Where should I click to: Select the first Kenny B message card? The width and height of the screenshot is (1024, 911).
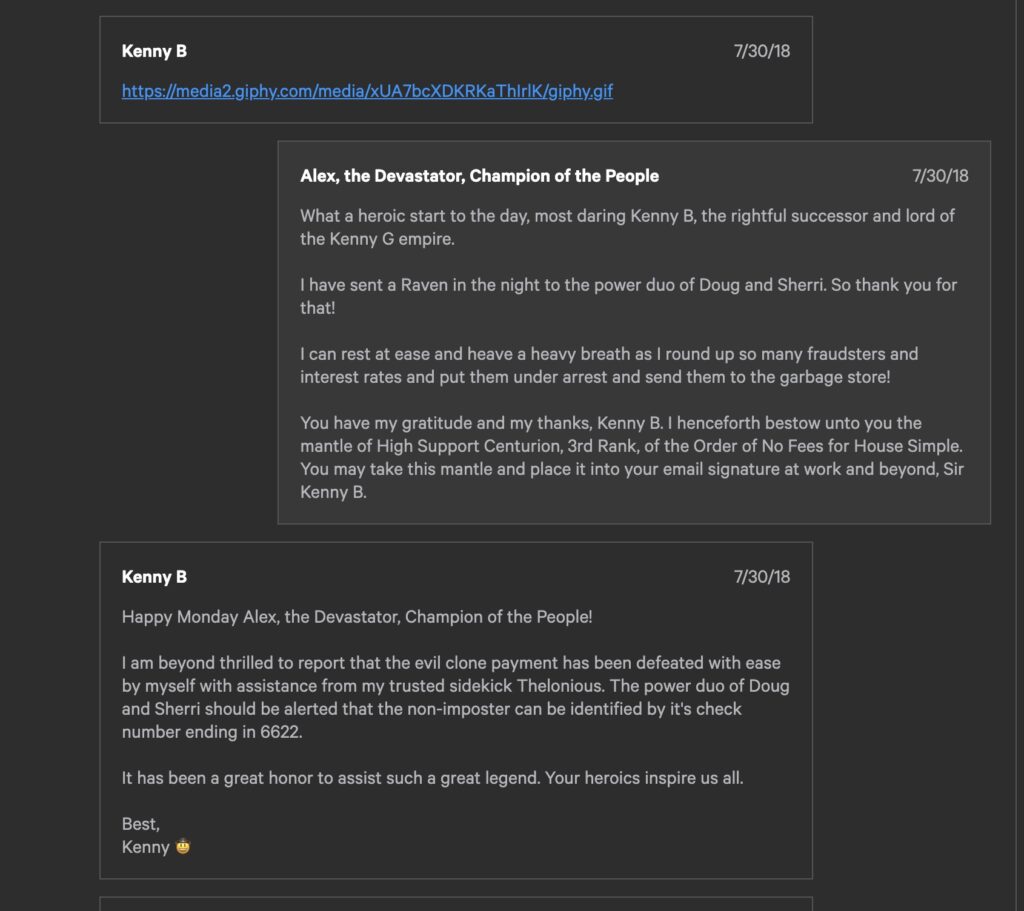coord(456,70)
